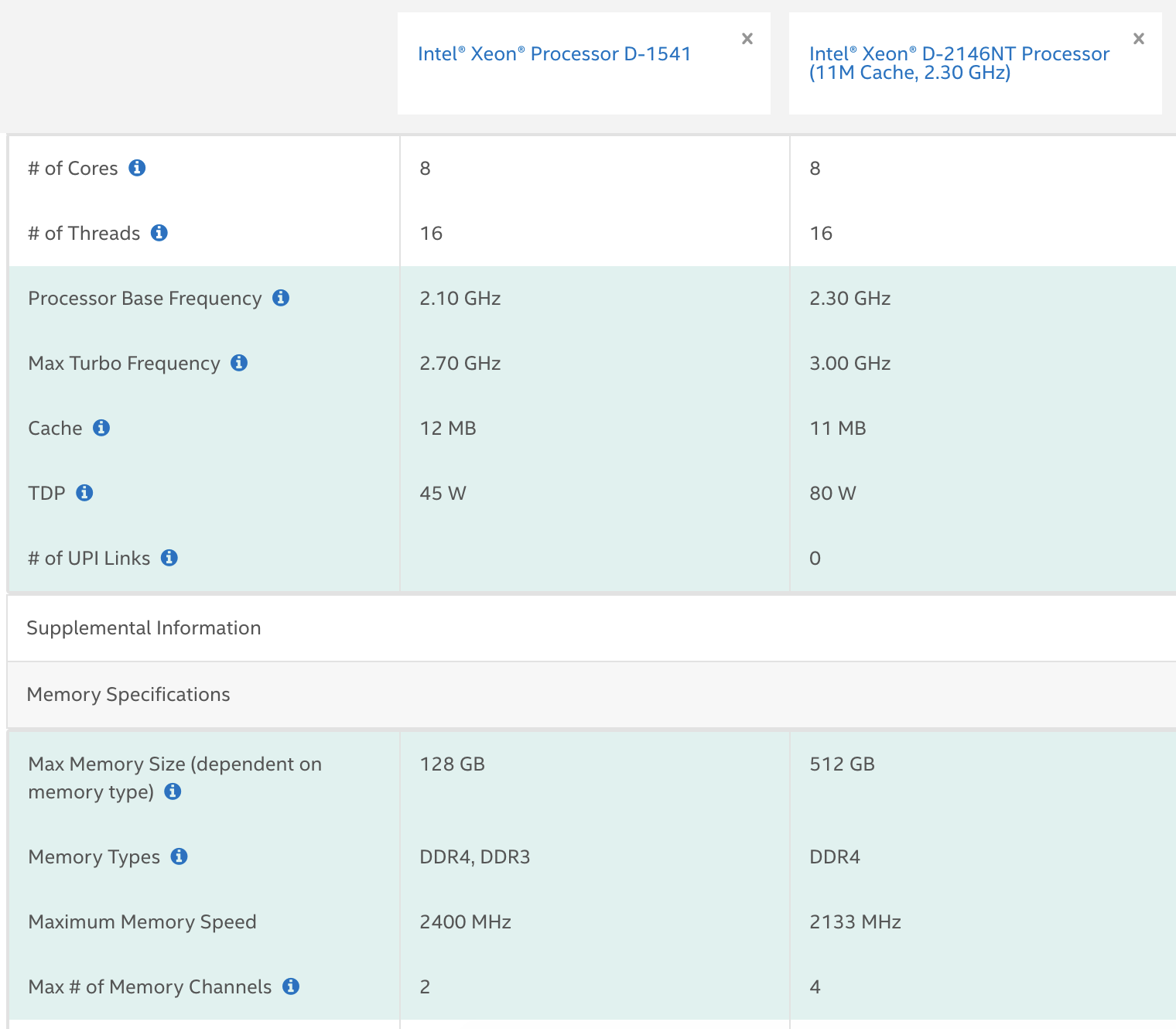Viewport: 1176px width, 1029px height.
Task: Show info for Max Turbo Frequency
Action: [x=239, y=363]
